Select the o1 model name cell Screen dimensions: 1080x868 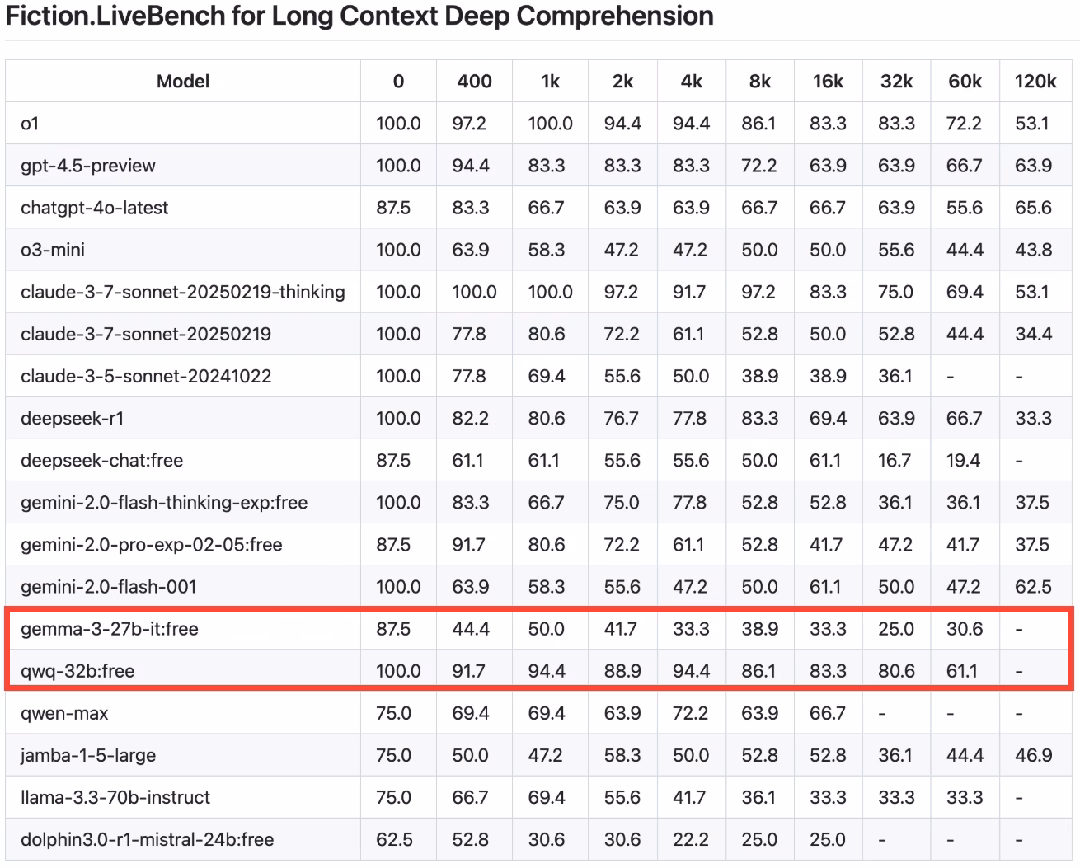coord(30,124)
